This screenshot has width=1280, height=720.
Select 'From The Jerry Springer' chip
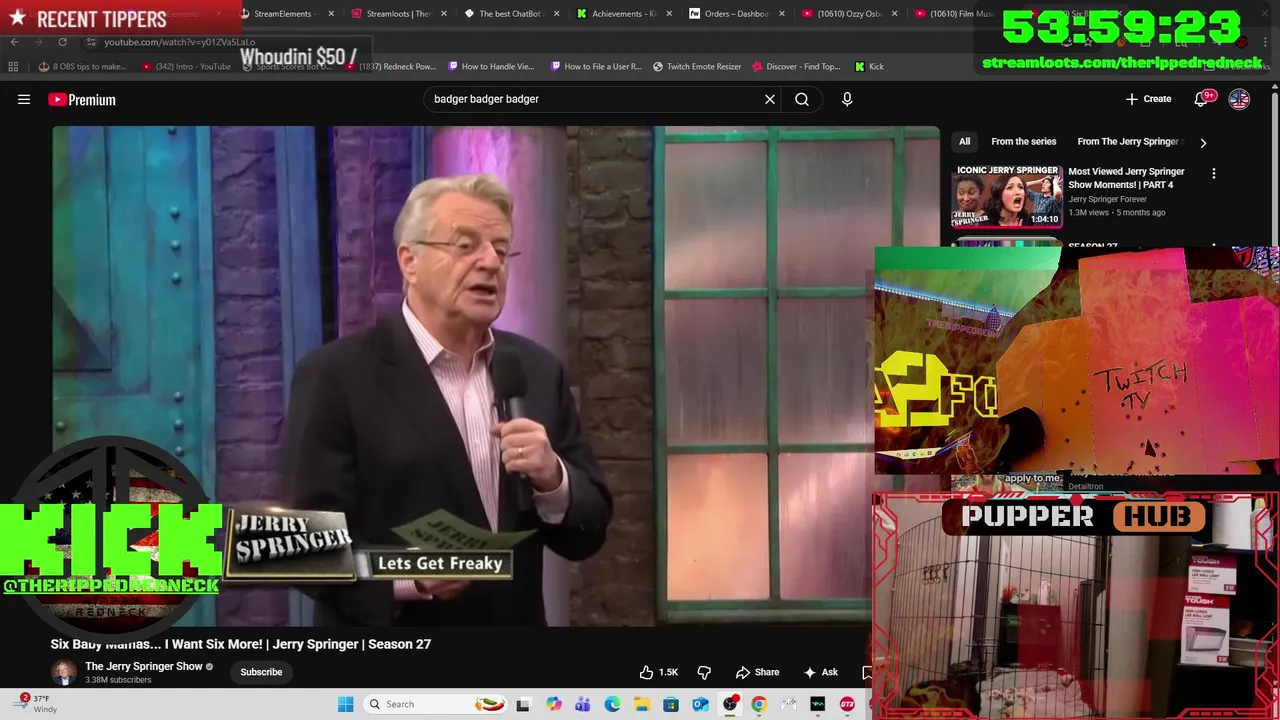click(x=1128, y=142)
